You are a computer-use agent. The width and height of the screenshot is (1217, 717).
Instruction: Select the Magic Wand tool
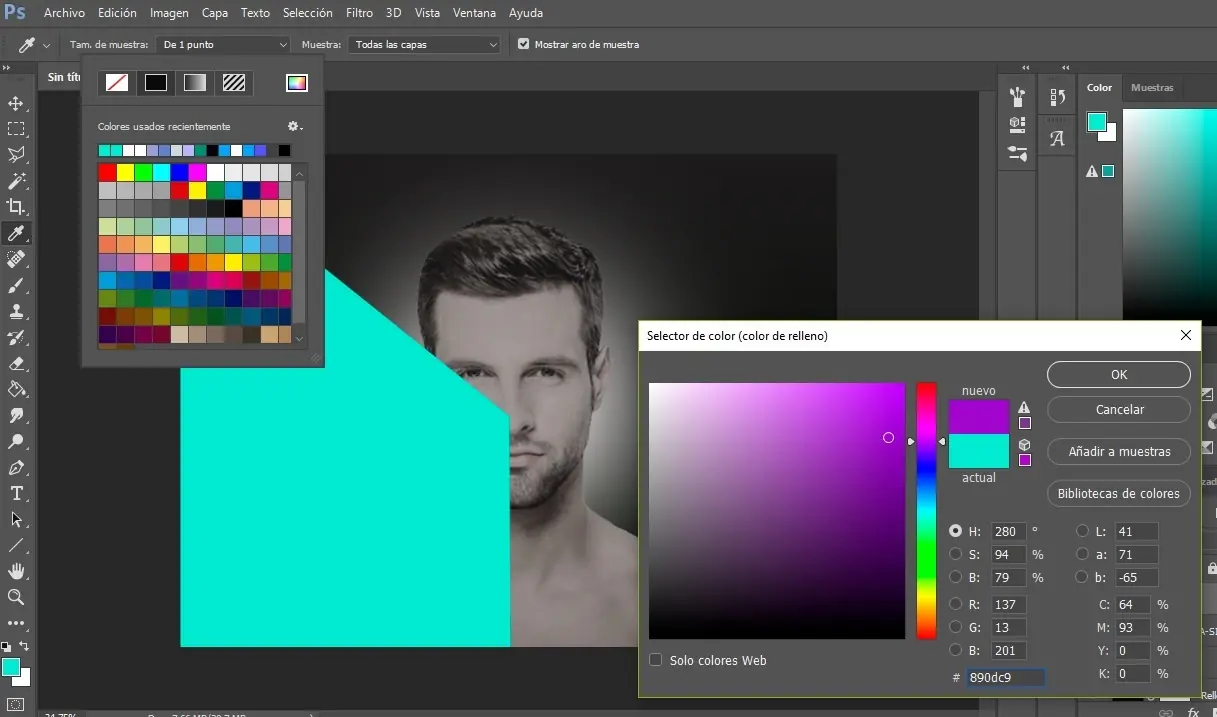pyautogui.click(x=16, y=181)
